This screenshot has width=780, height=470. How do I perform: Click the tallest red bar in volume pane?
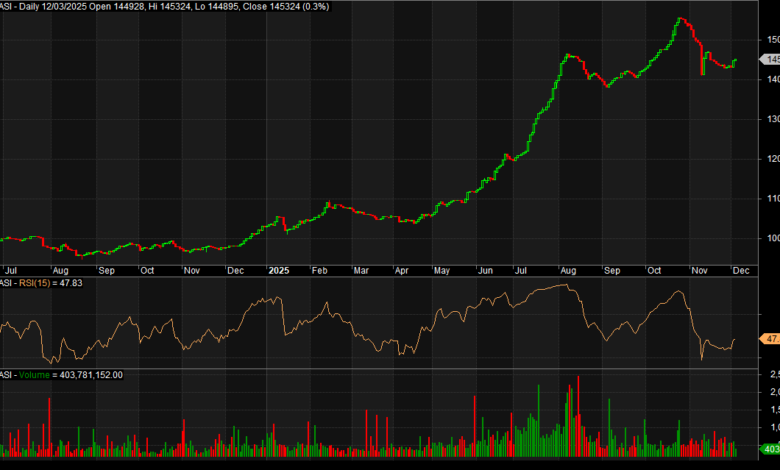click(578, 378)
